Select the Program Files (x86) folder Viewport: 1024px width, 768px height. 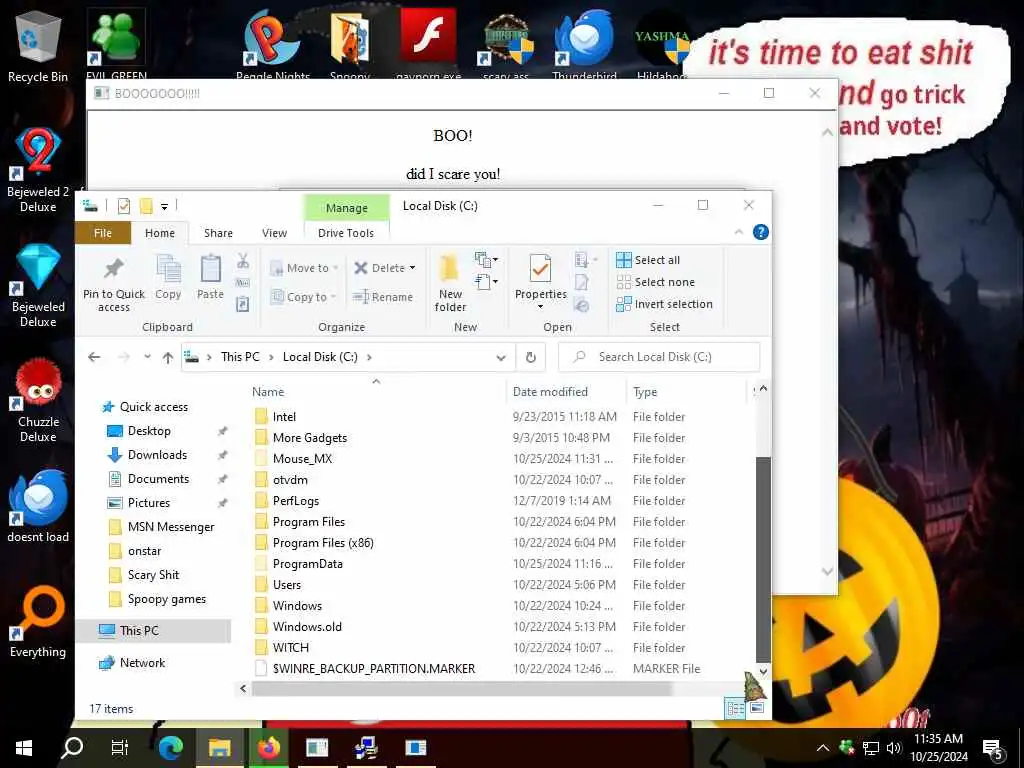pos(323,543)
